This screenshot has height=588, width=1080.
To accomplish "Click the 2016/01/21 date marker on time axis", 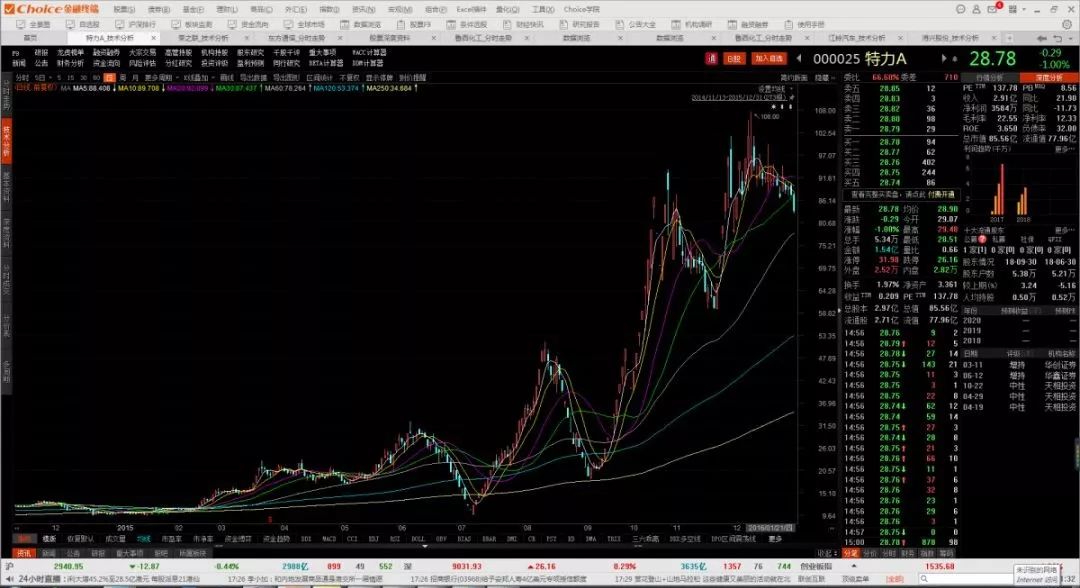I will (x=770, y=528).
